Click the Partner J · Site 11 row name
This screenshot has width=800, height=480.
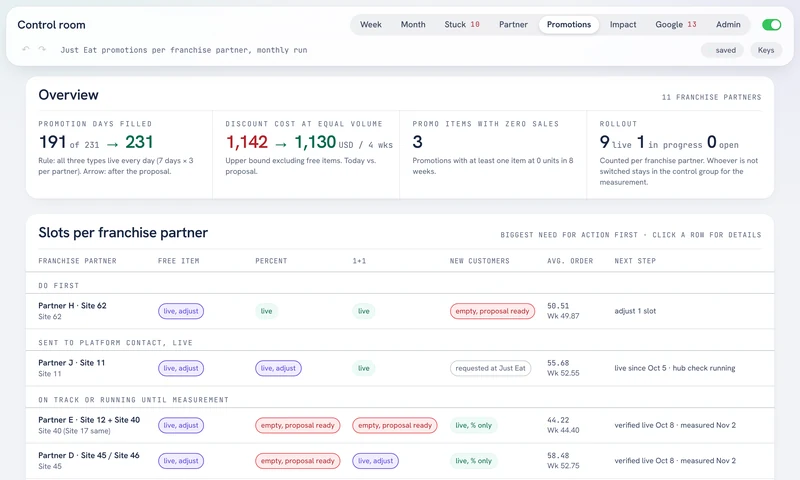click(x=71, y=363)
